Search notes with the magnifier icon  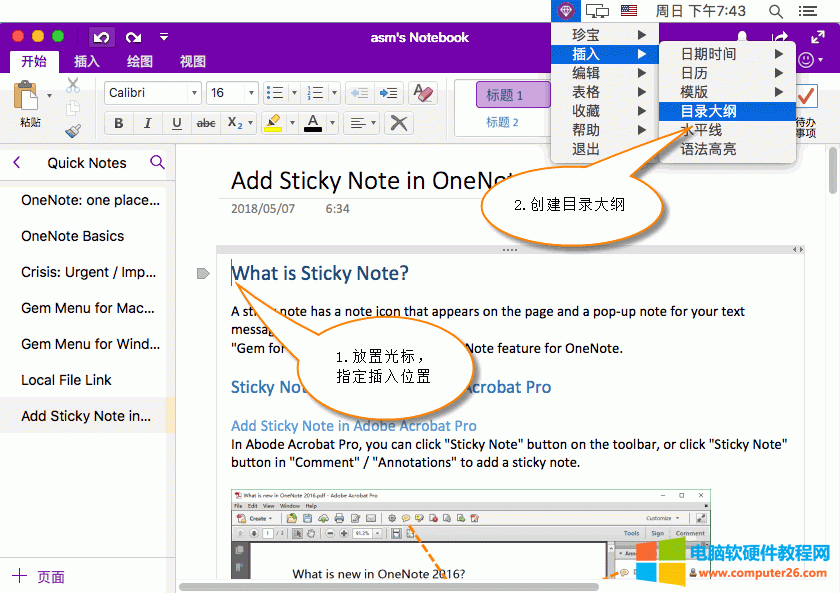[157, 162]
